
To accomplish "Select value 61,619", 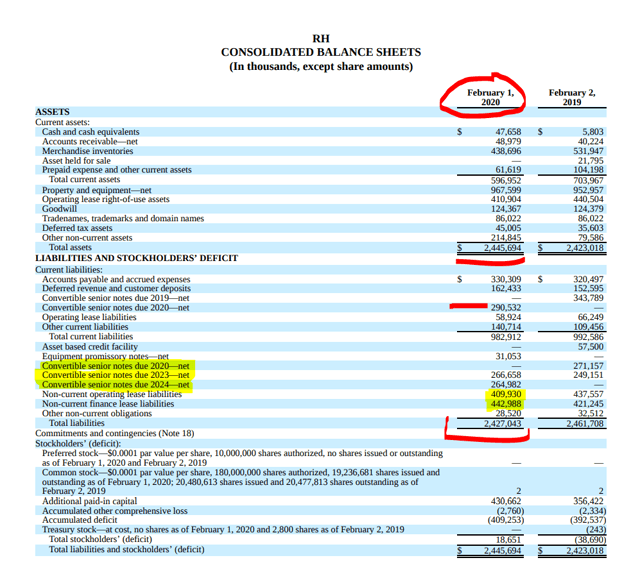I will tap(508, 170).
